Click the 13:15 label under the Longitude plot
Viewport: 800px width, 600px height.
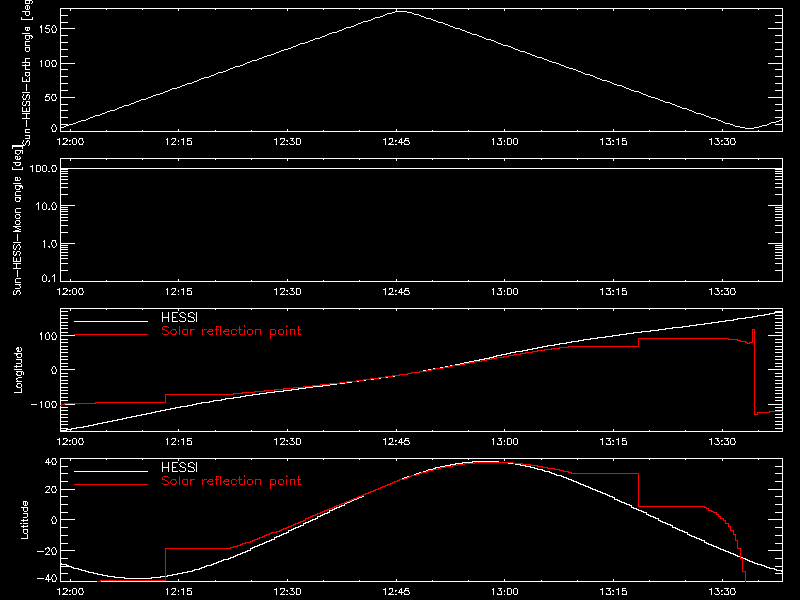[x=613, y=441]
